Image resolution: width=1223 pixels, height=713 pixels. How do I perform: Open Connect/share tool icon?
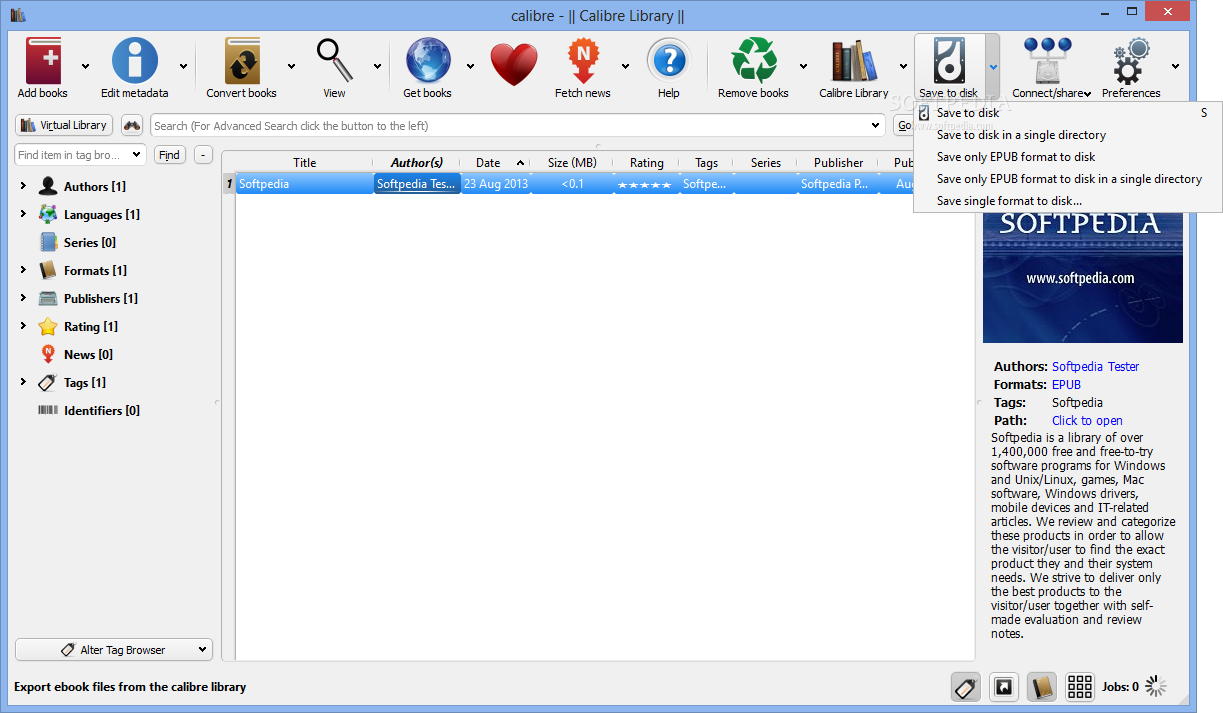point(1047,62)
